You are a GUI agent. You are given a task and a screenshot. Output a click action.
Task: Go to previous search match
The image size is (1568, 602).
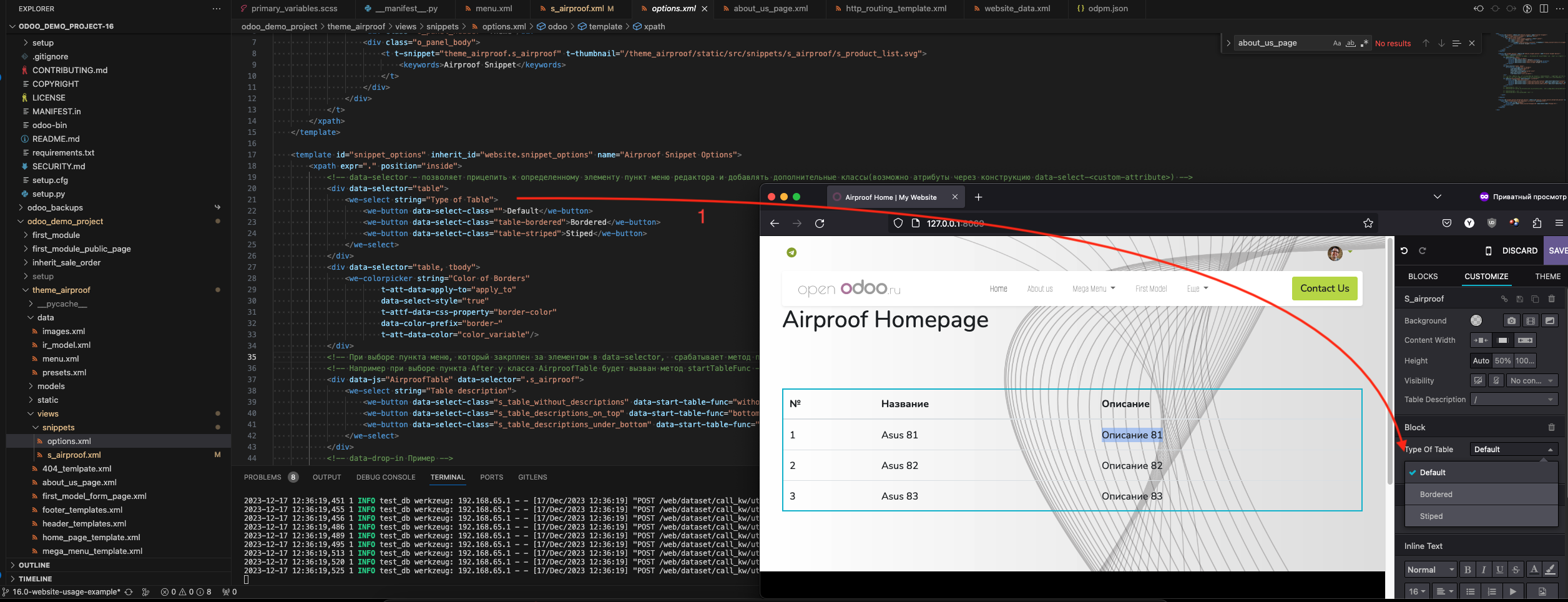coord(1426,43)
